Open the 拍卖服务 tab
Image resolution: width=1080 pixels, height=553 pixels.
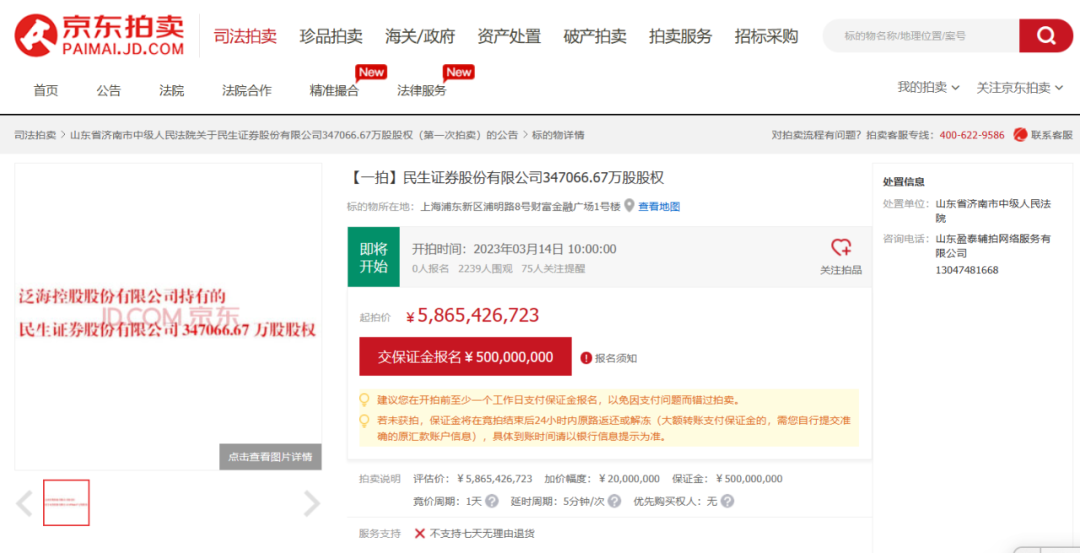[x=681, y=36]
